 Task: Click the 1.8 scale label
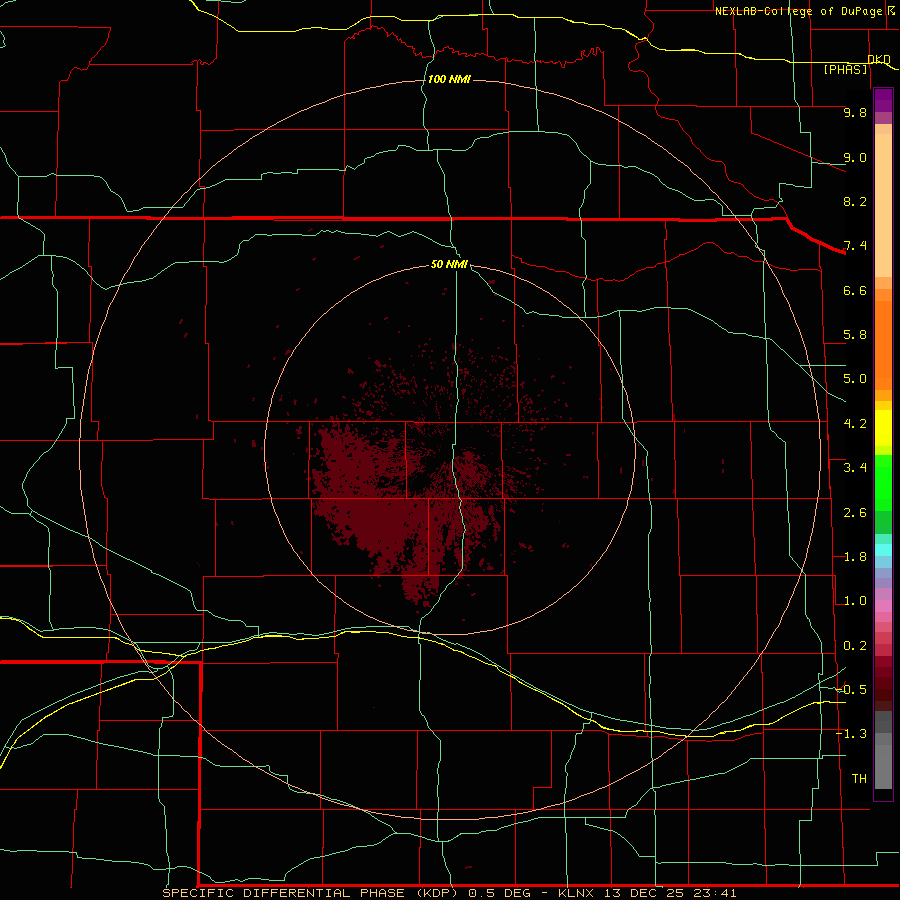point(855,557)
